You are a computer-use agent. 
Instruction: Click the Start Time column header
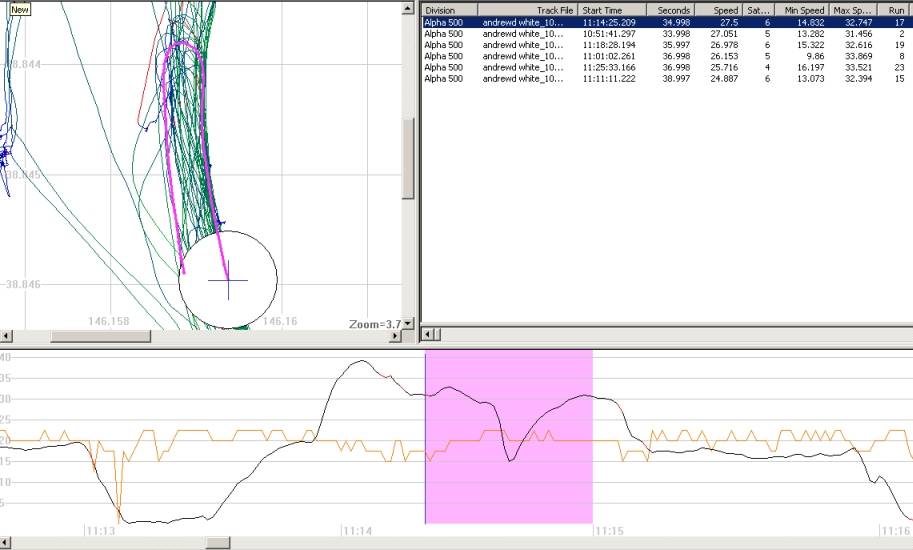coord(612,9)
